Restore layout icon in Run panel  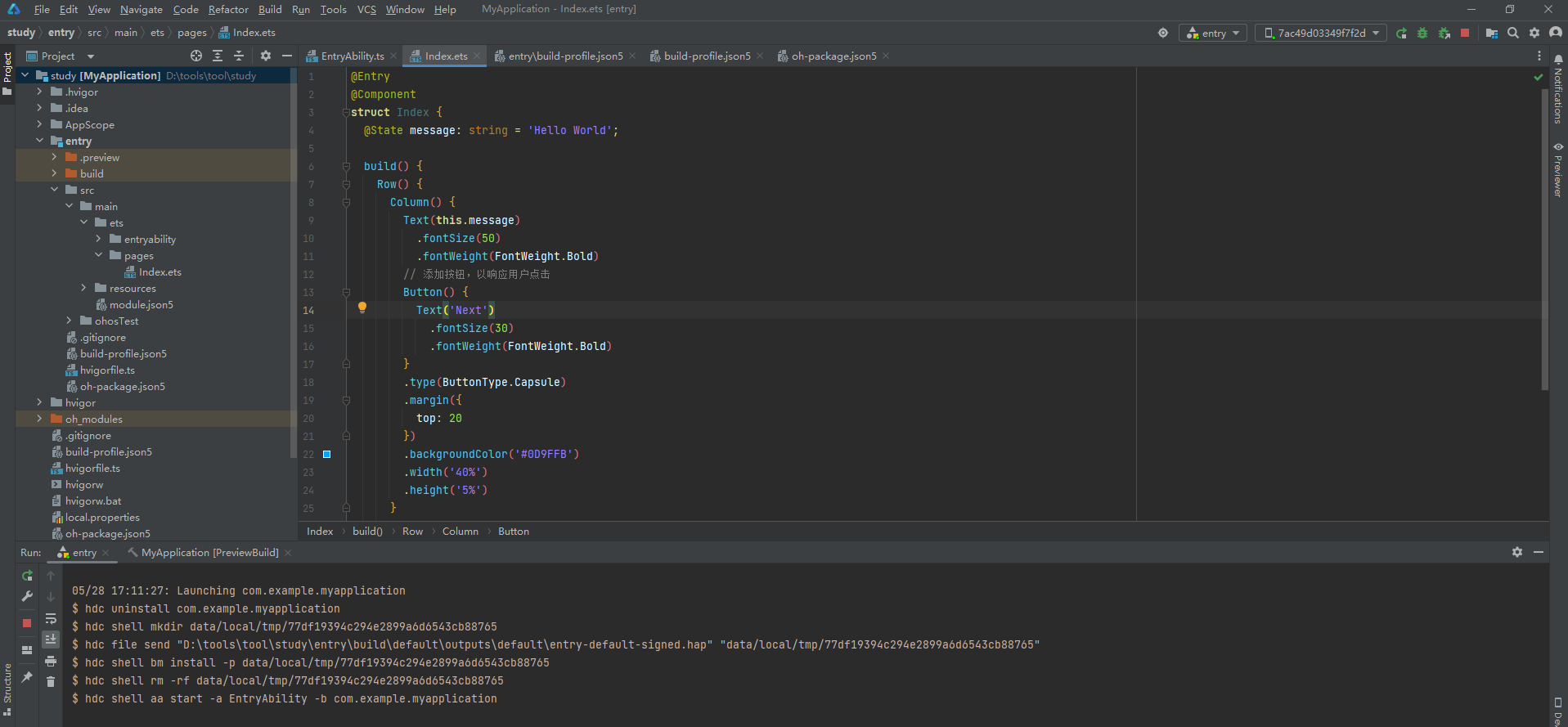pyautogui.click(x=27, y=650)
